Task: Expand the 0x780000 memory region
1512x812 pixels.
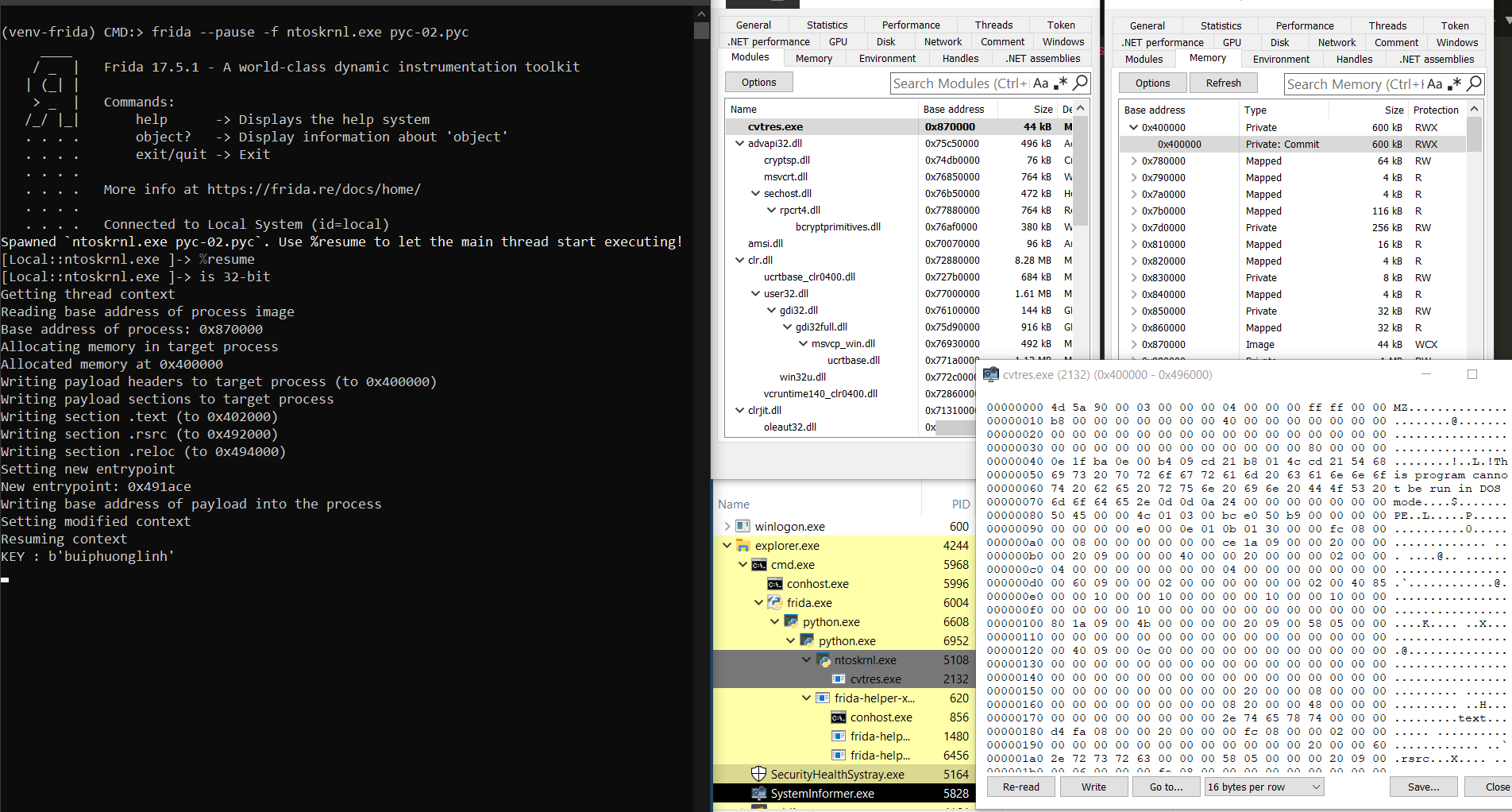Action: (x=1133, y=160)
